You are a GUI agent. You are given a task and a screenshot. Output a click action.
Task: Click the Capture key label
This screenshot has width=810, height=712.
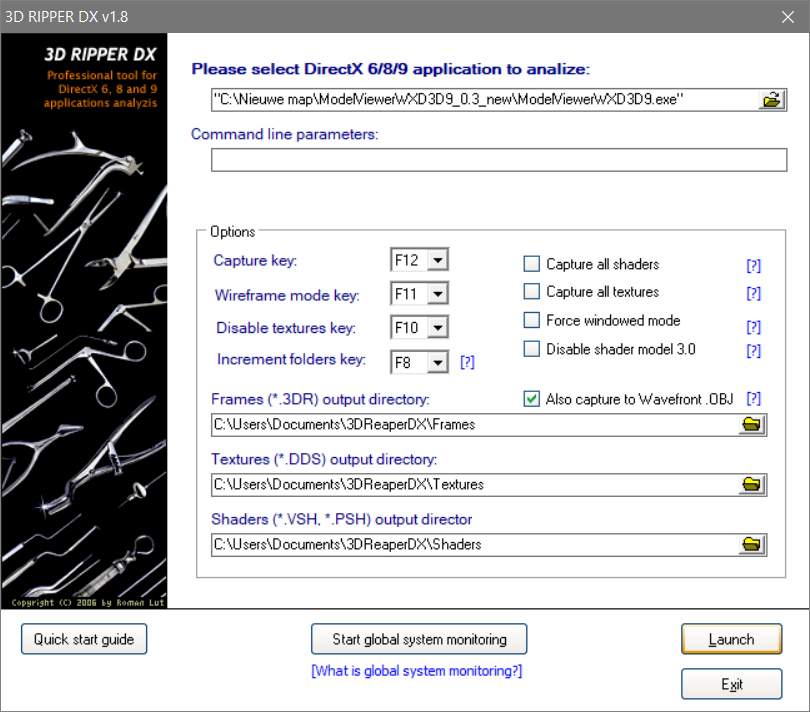coord(255,260)
